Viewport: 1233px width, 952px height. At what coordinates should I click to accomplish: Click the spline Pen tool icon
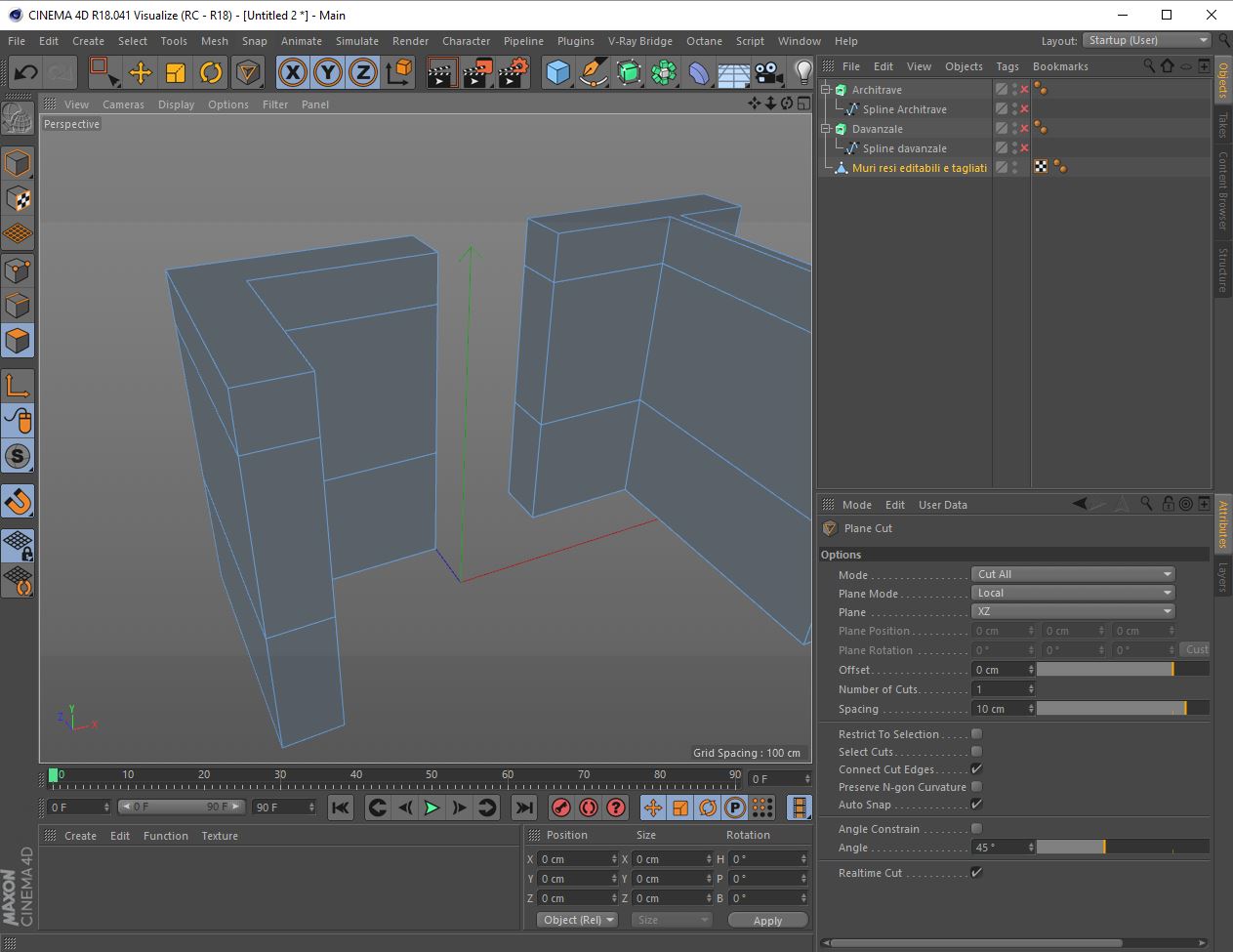click(593, 72)
